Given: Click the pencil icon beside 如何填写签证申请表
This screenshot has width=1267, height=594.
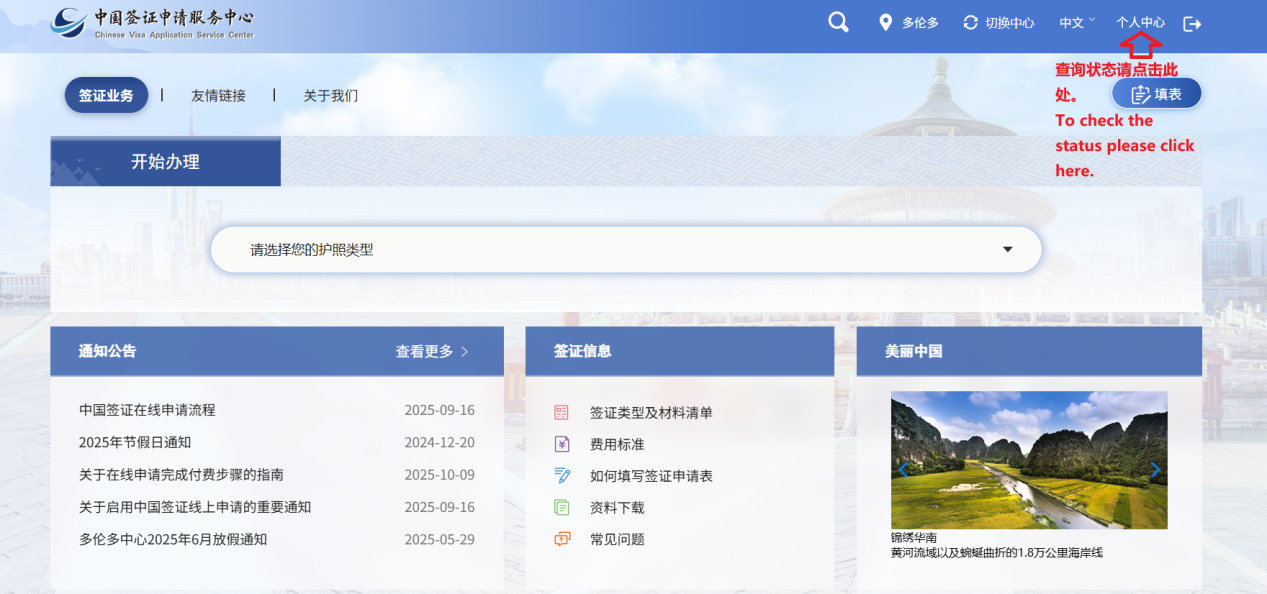Looking at the screenshot, I should coord(562,475).
